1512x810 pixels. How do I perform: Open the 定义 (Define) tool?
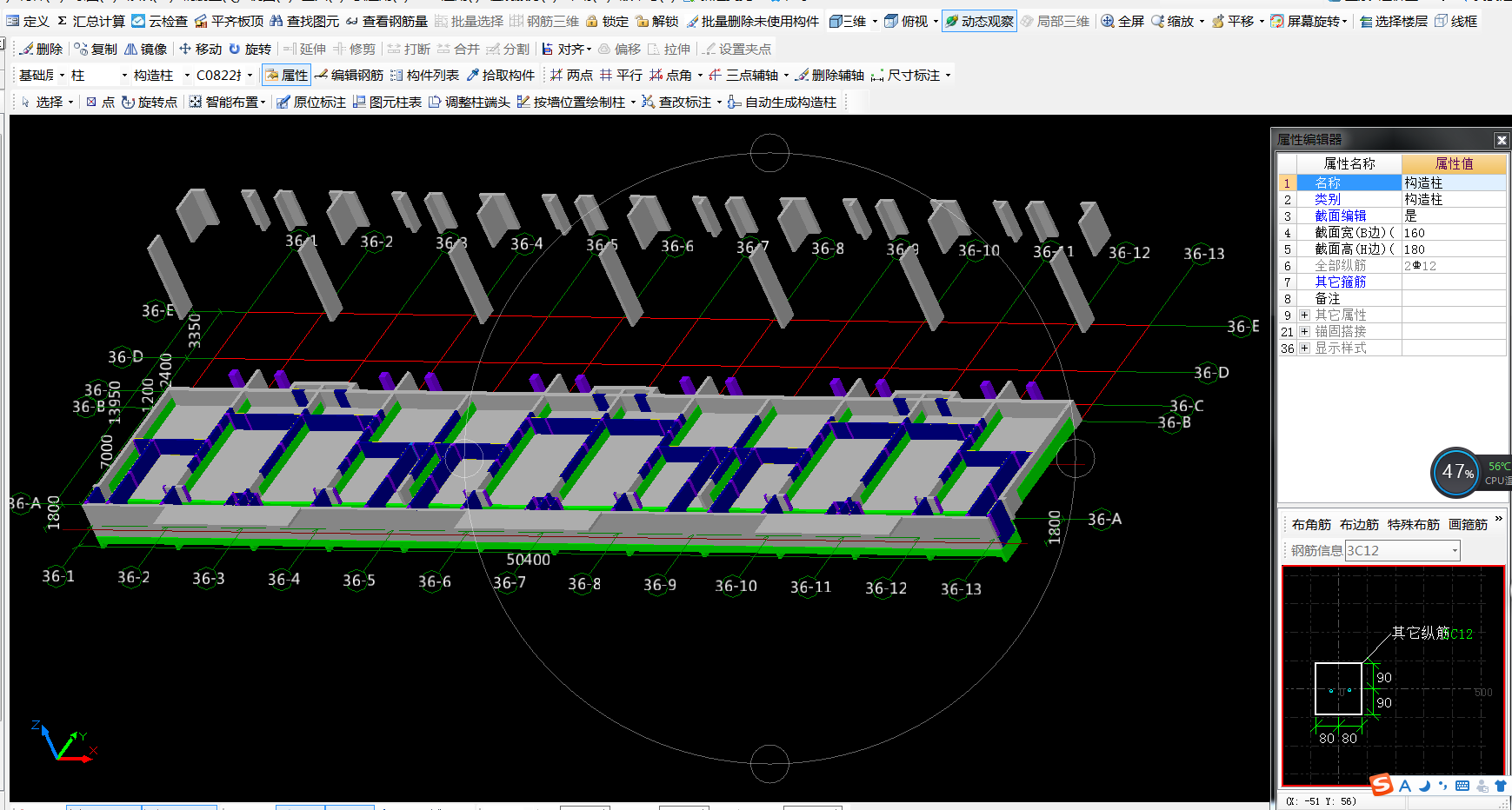pos(28,21)
